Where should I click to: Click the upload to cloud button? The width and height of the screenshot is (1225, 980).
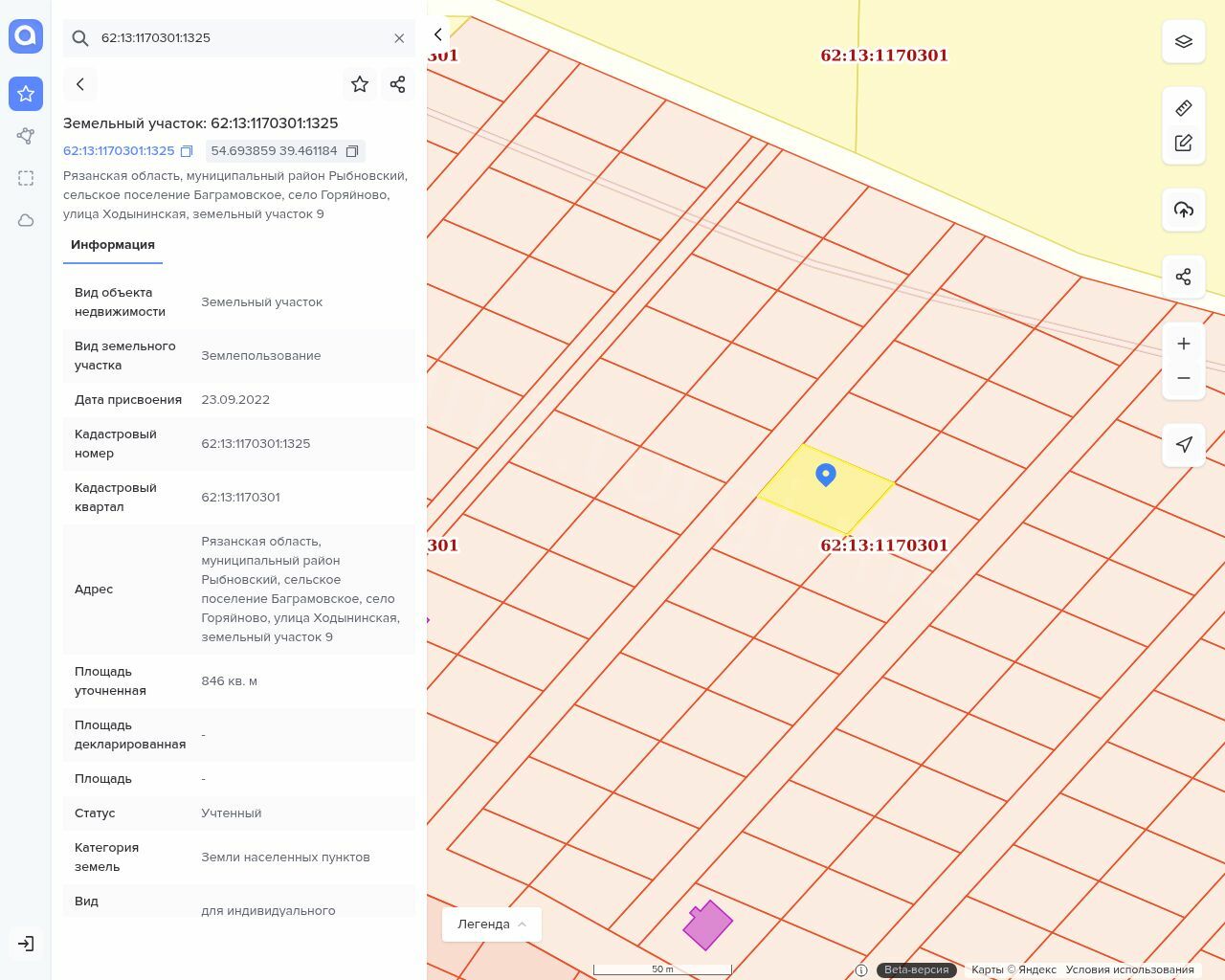click(1183, 210)
